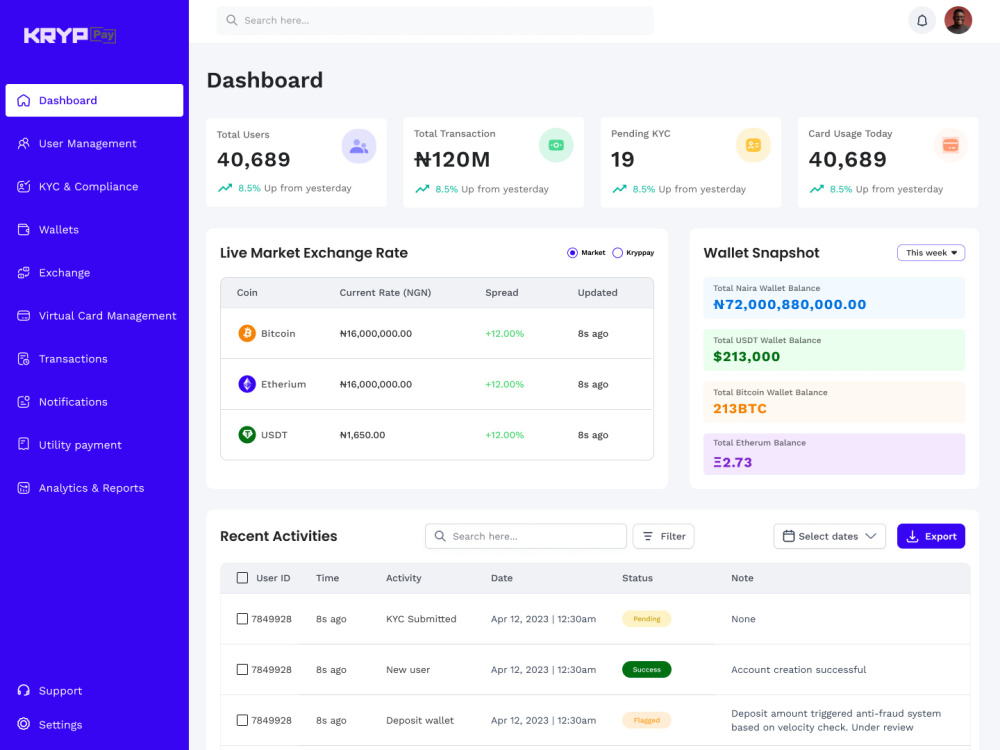
Task: Open notifications bell icon
Action: pyautogui.click(x=922, y=20)
